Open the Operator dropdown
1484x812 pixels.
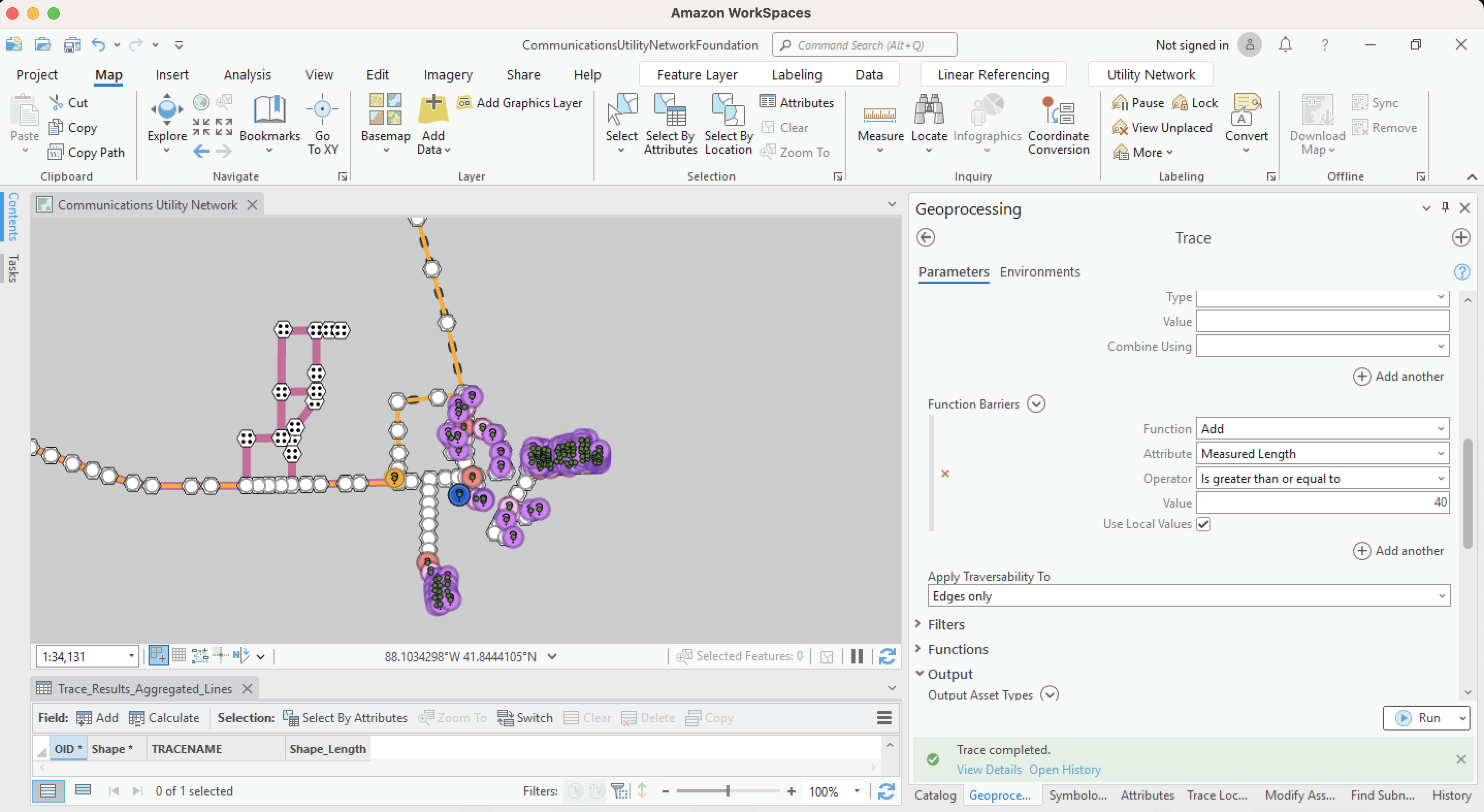point(1322,478)
